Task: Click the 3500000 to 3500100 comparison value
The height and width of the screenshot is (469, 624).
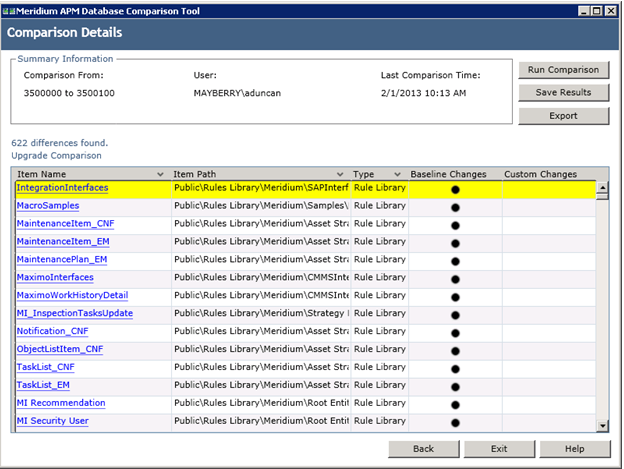Action: tap(69, 93)
